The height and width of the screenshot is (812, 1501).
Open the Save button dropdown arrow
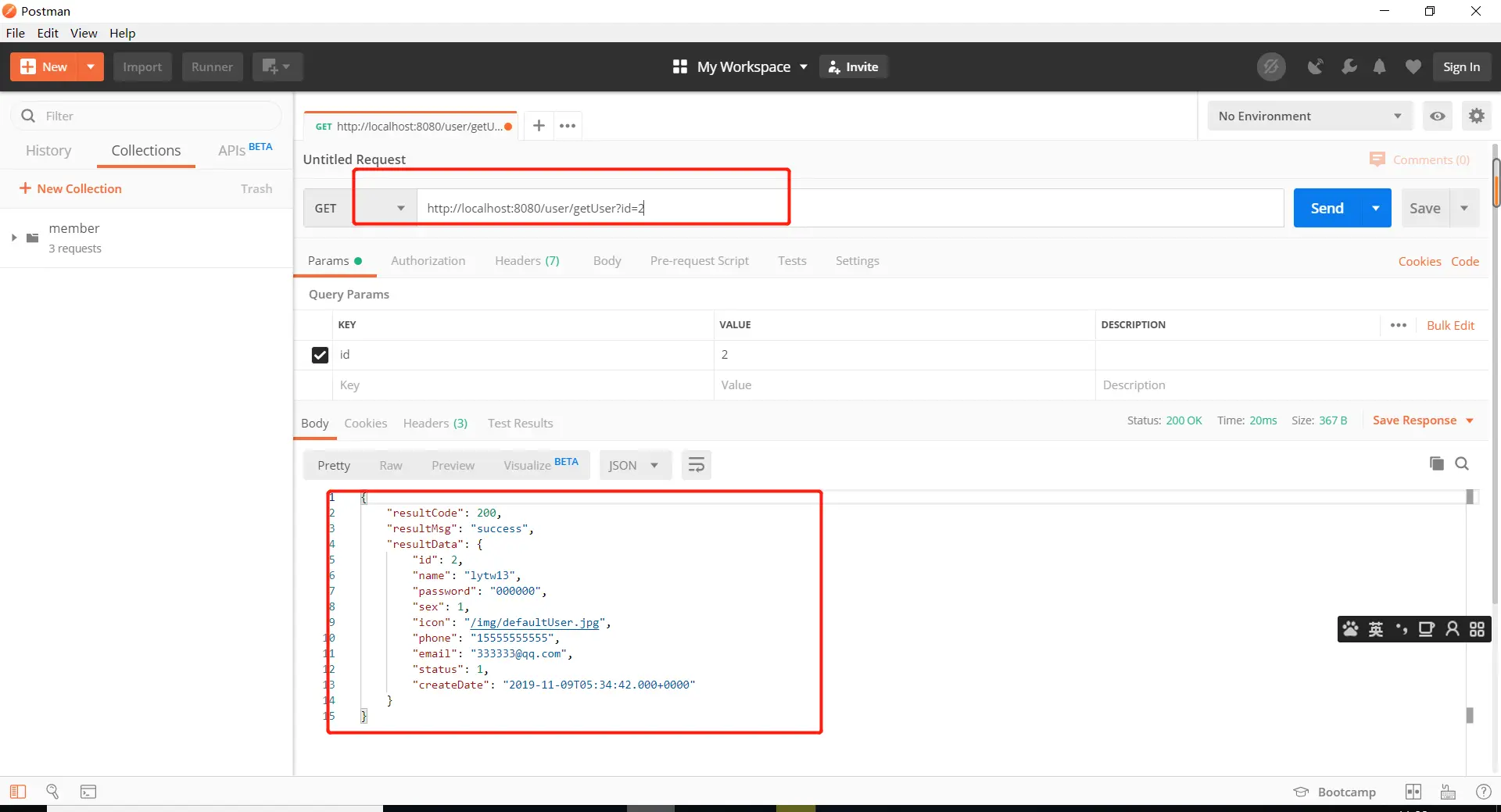coord(1464,208)
